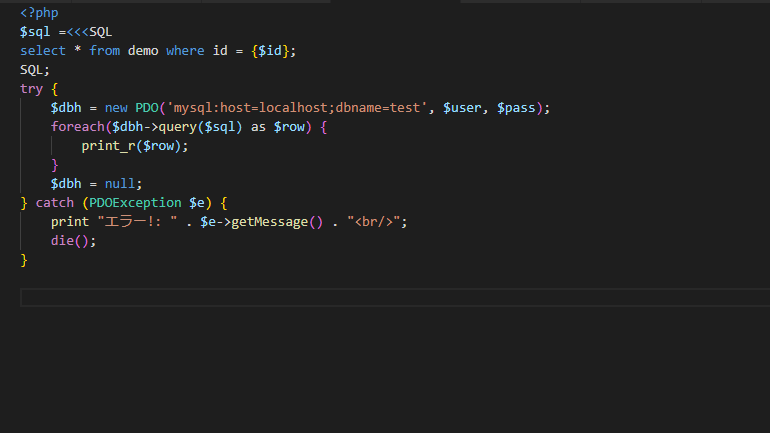
Task: Click the 'エラー!:' string literal
Action: point(137,222)
